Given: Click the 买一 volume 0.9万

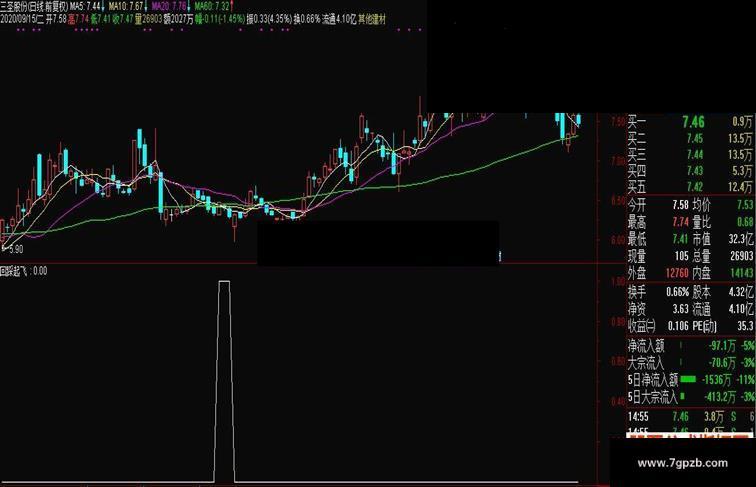Looking at the screenshot, I should coord(742,122).
